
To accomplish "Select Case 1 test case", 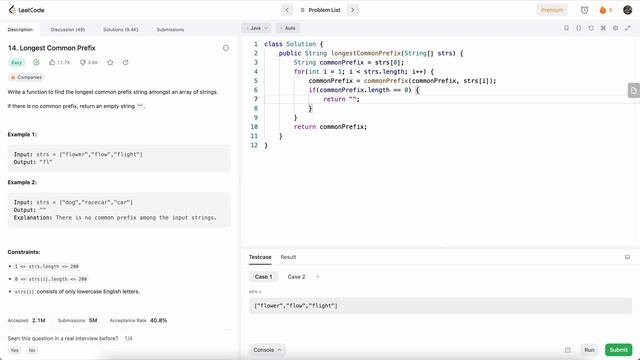I will point(263,277).
